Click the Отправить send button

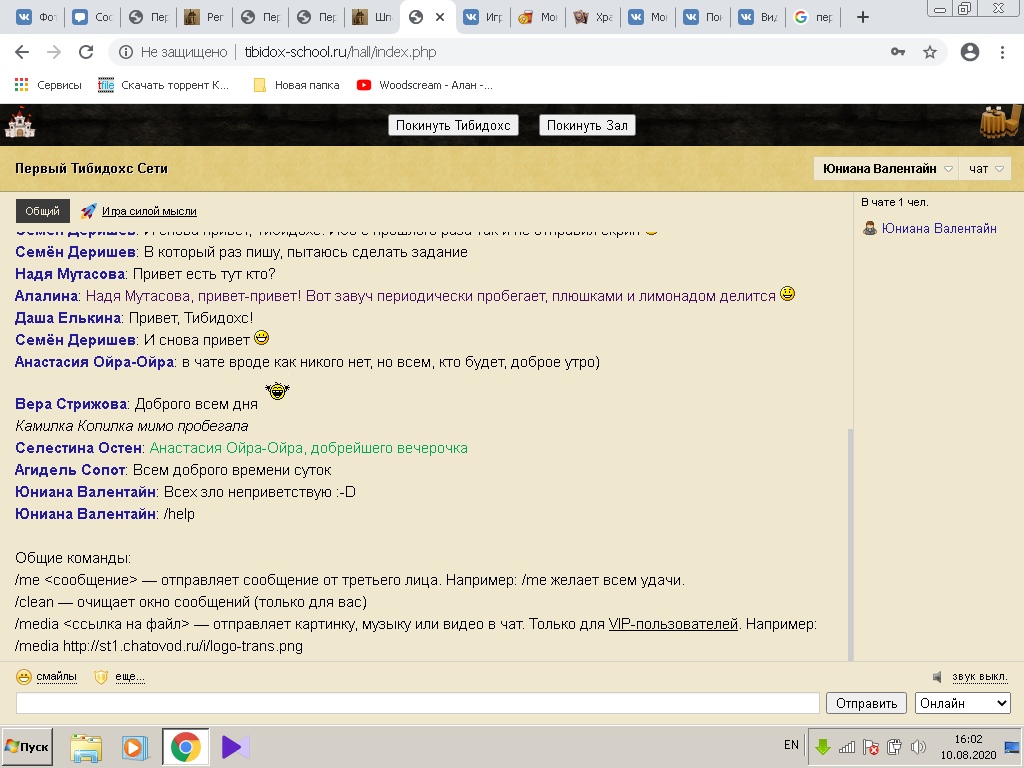[867, 703]
